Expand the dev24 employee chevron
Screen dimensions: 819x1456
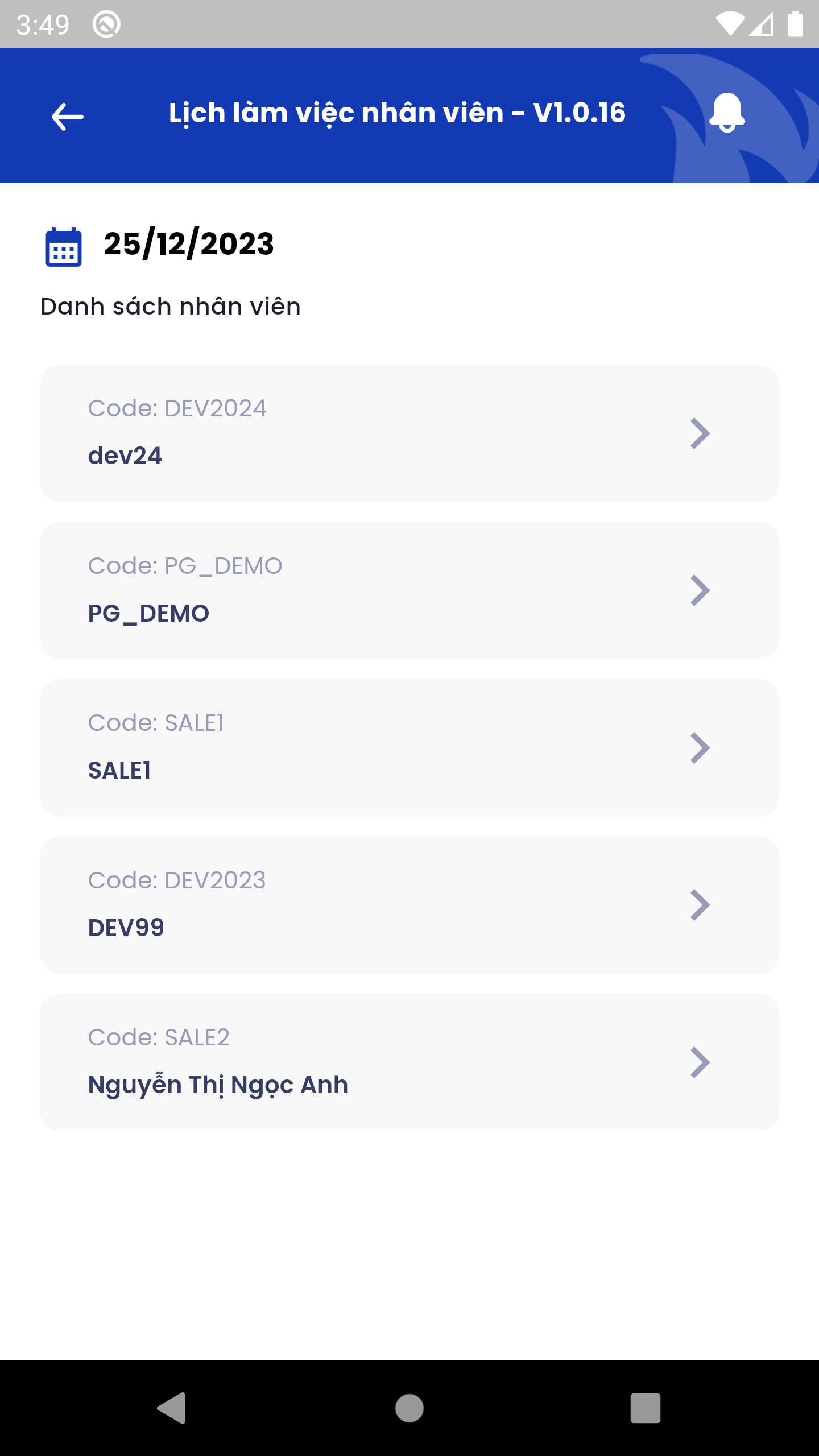(700, 433)
